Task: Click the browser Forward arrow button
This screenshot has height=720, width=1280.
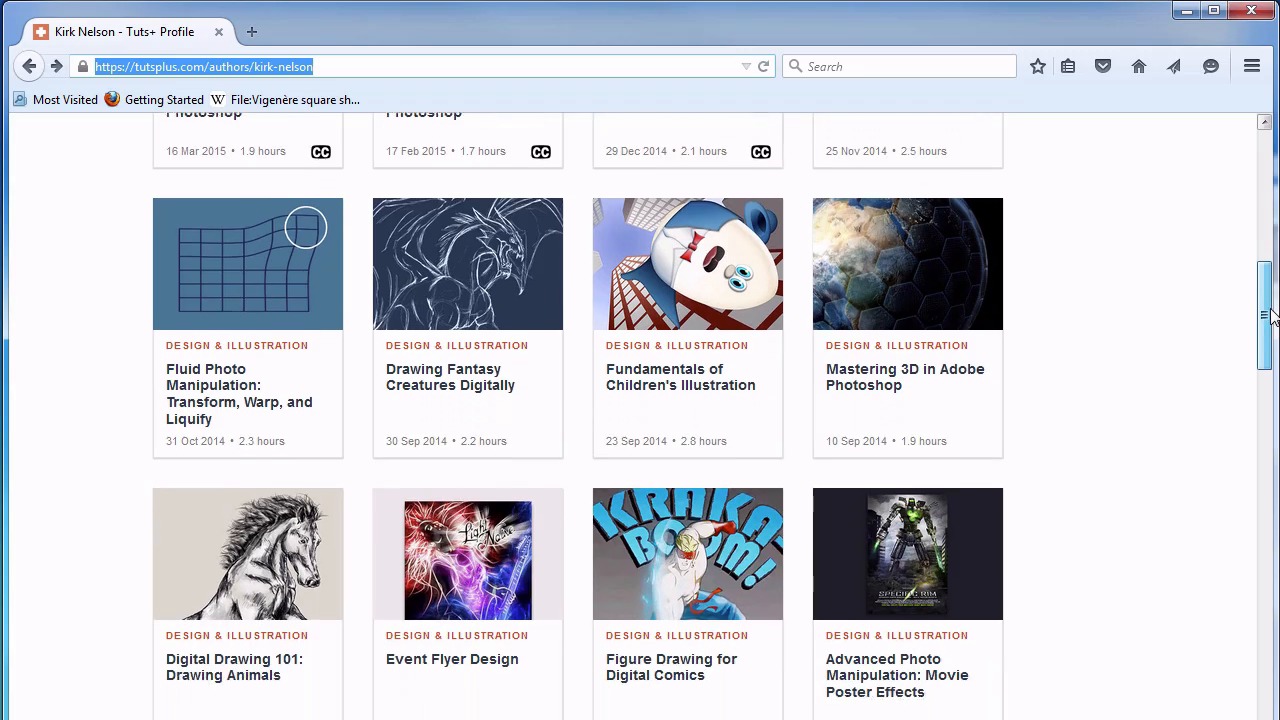Action: (57, 66)
